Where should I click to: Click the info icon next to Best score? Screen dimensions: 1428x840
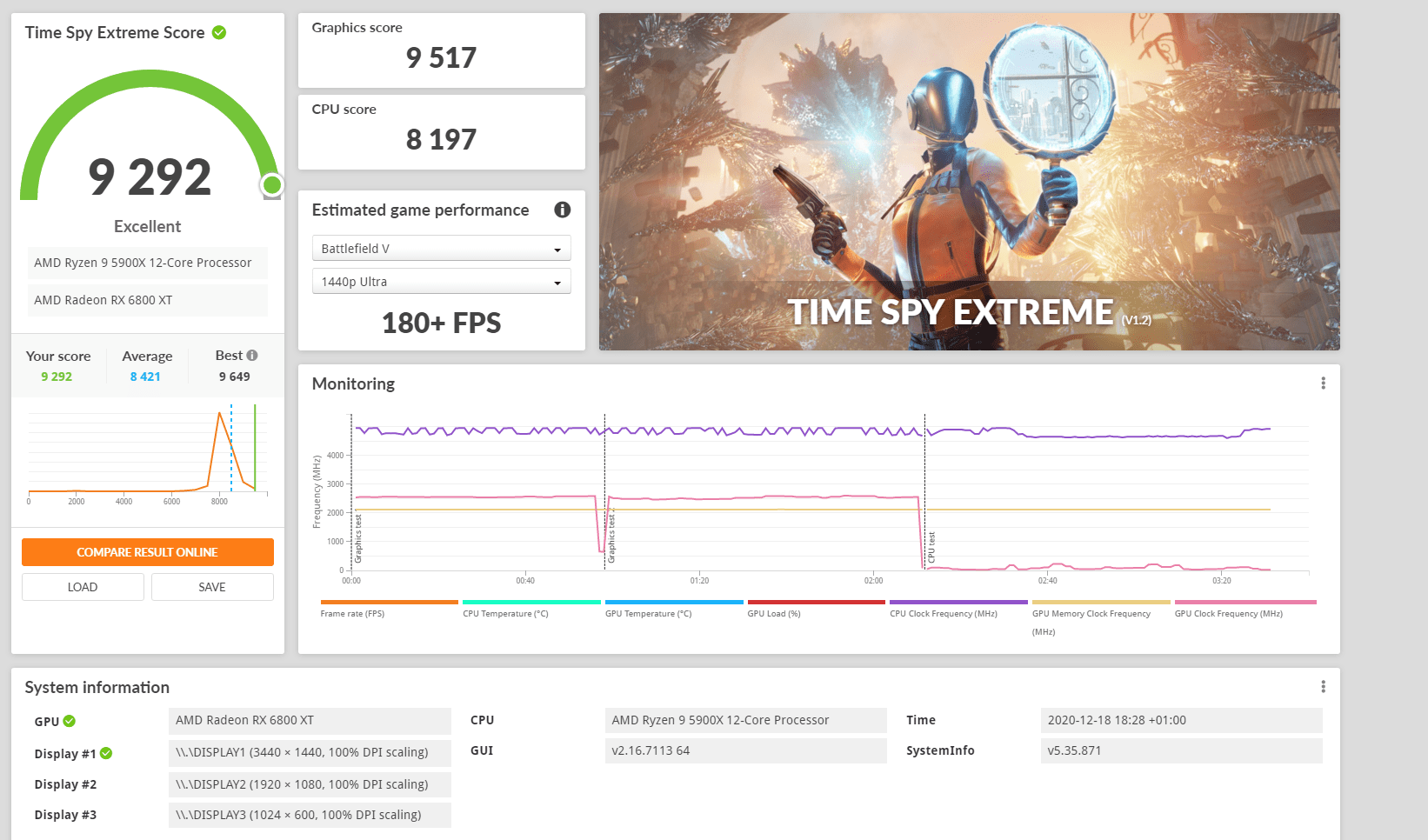pos(252,356)
